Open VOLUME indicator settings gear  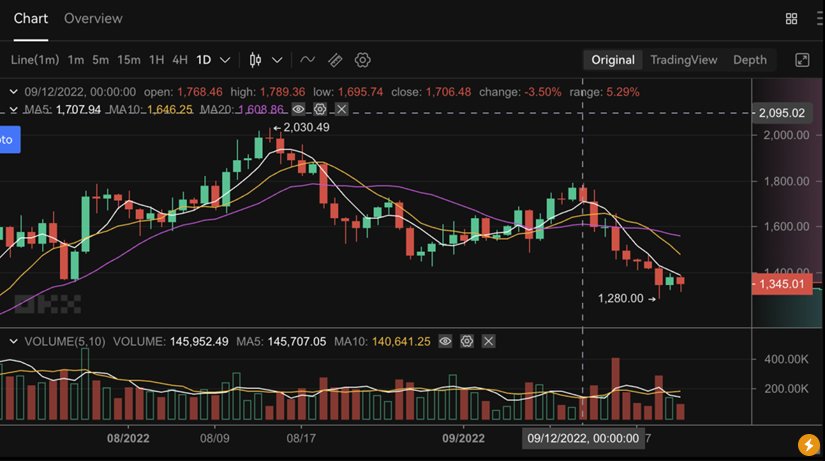coord(467,341)
